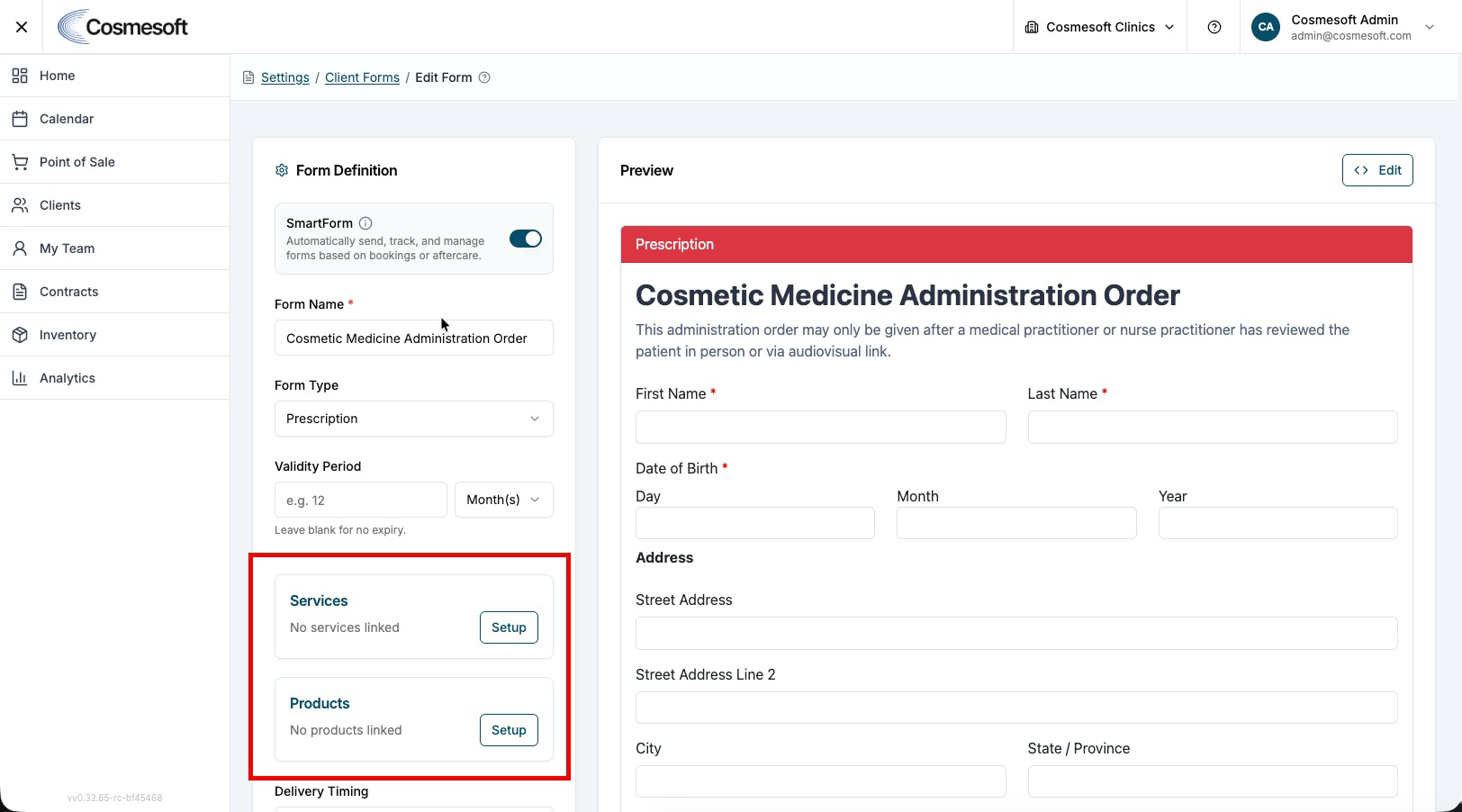1462x812 pixels.
Task: Click the City input field
Action: point(821,781)
